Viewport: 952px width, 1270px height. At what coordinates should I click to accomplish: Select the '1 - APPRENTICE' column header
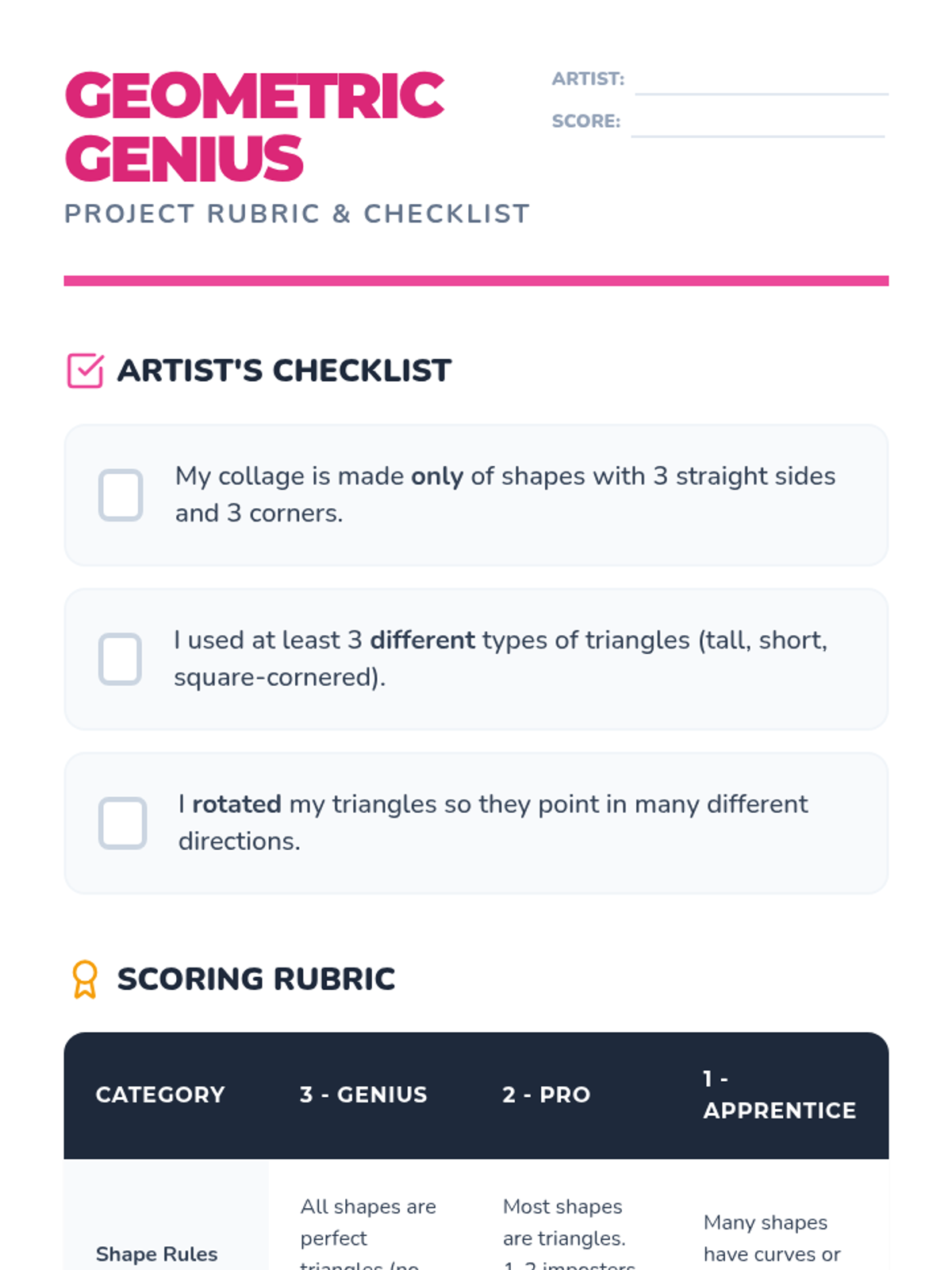coord(779,1095)
